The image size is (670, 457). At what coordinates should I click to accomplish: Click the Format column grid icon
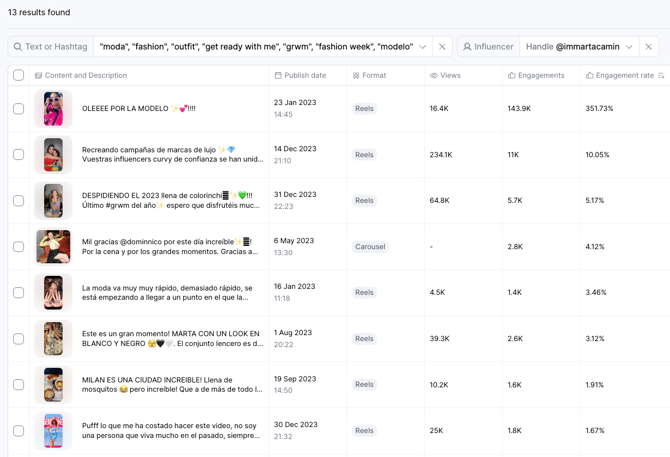pos(356,76)
